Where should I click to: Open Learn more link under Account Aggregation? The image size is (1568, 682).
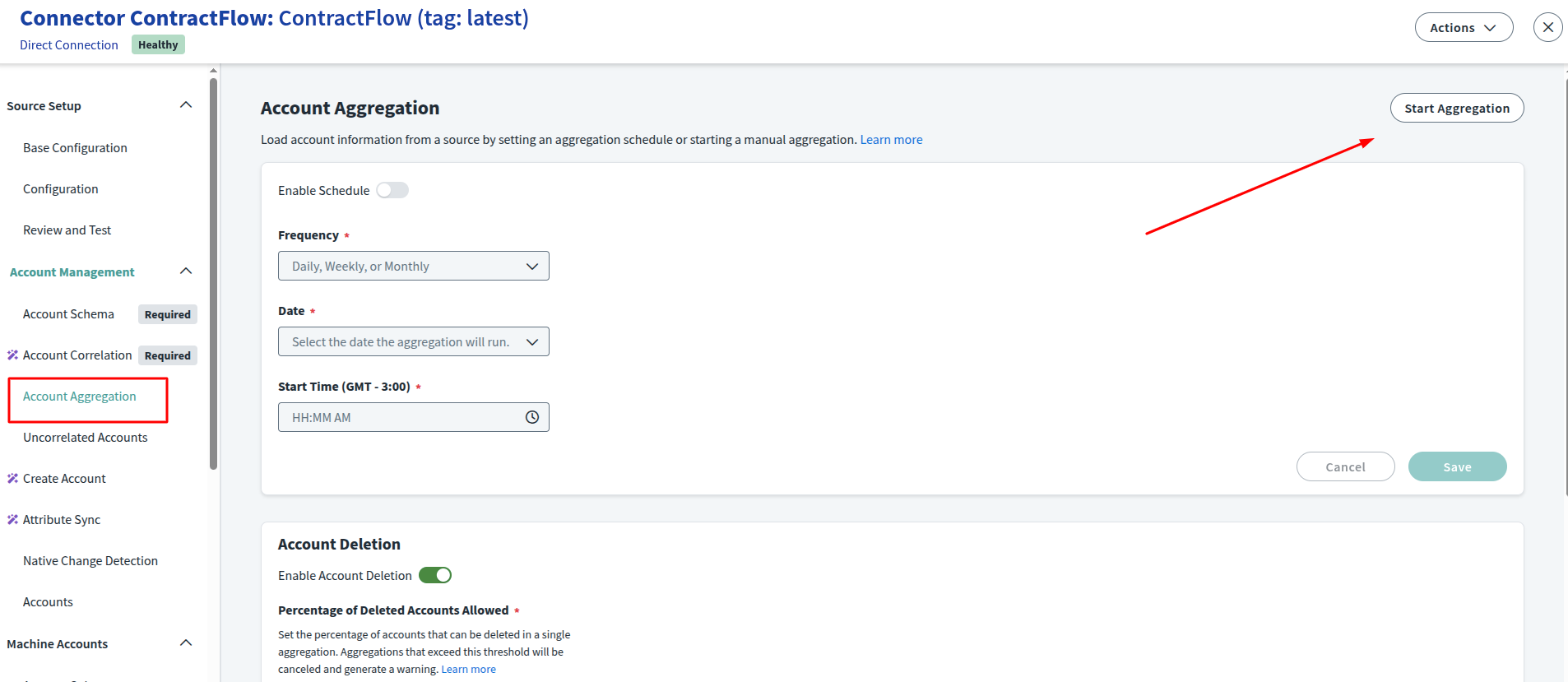(x=891, y=140)
